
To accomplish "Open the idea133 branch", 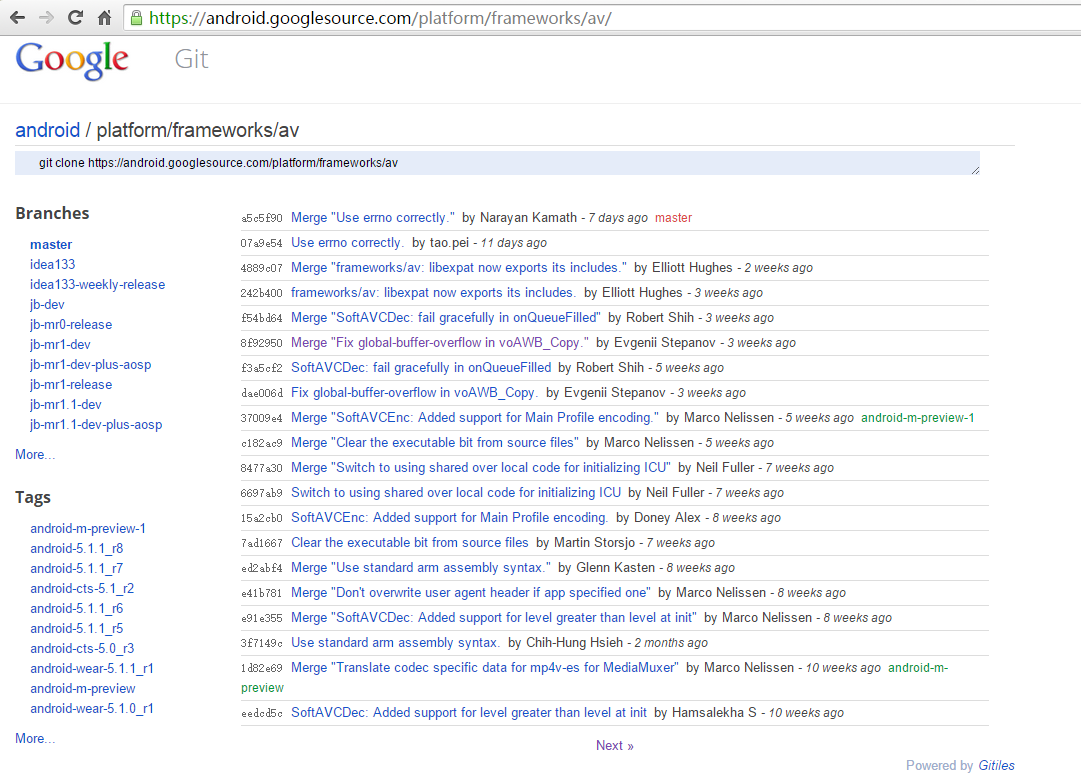I will pos(52,264).
